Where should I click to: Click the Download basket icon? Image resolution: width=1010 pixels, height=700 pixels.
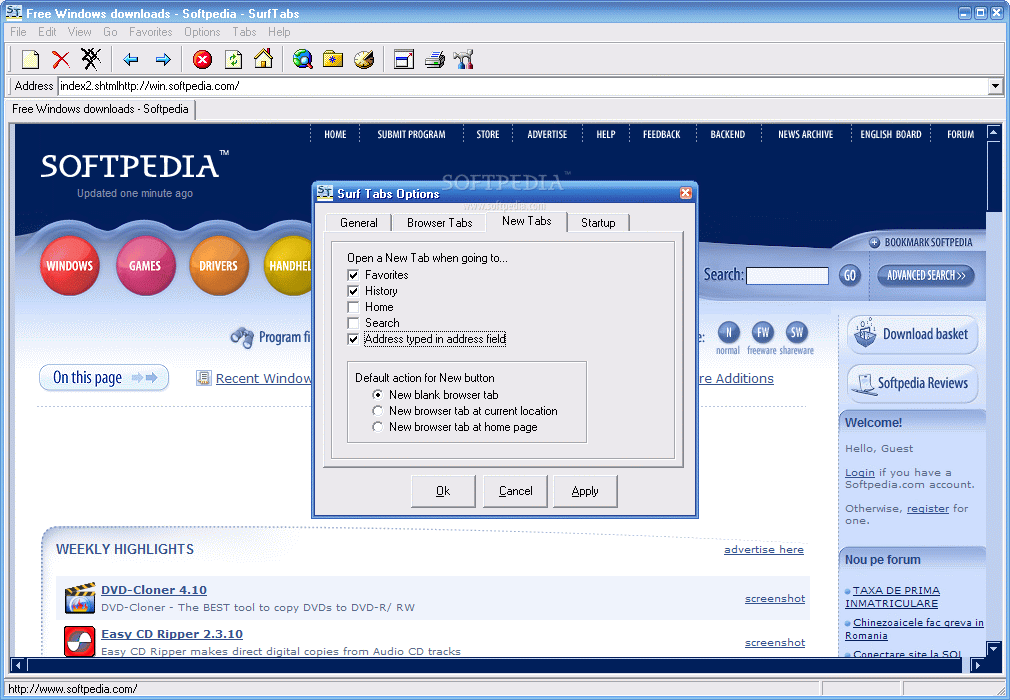click(x=864, y=334)
